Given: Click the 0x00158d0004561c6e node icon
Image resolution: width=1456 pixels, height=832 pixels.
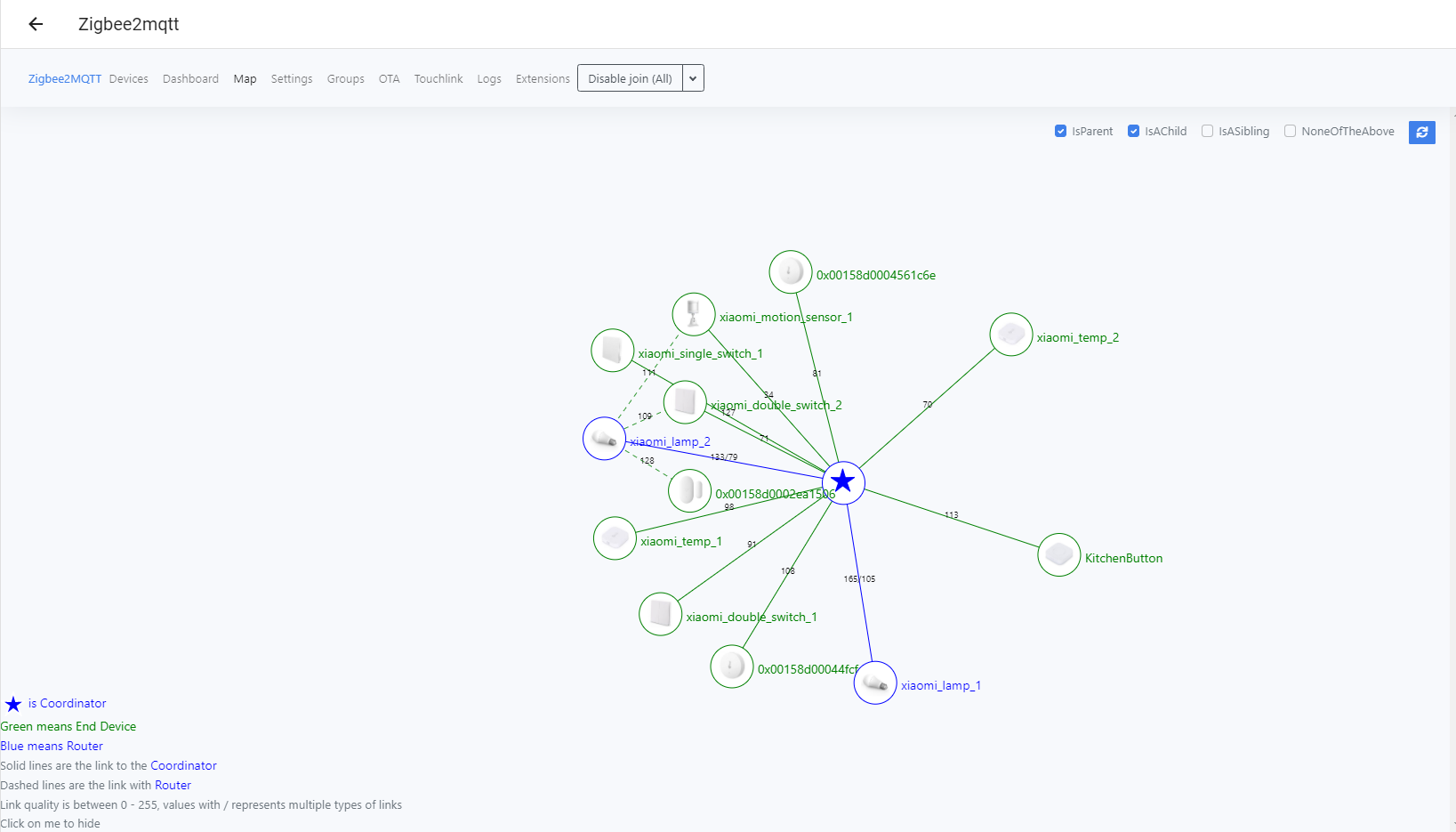Looking at the screenshot, I should click(791, 272).
